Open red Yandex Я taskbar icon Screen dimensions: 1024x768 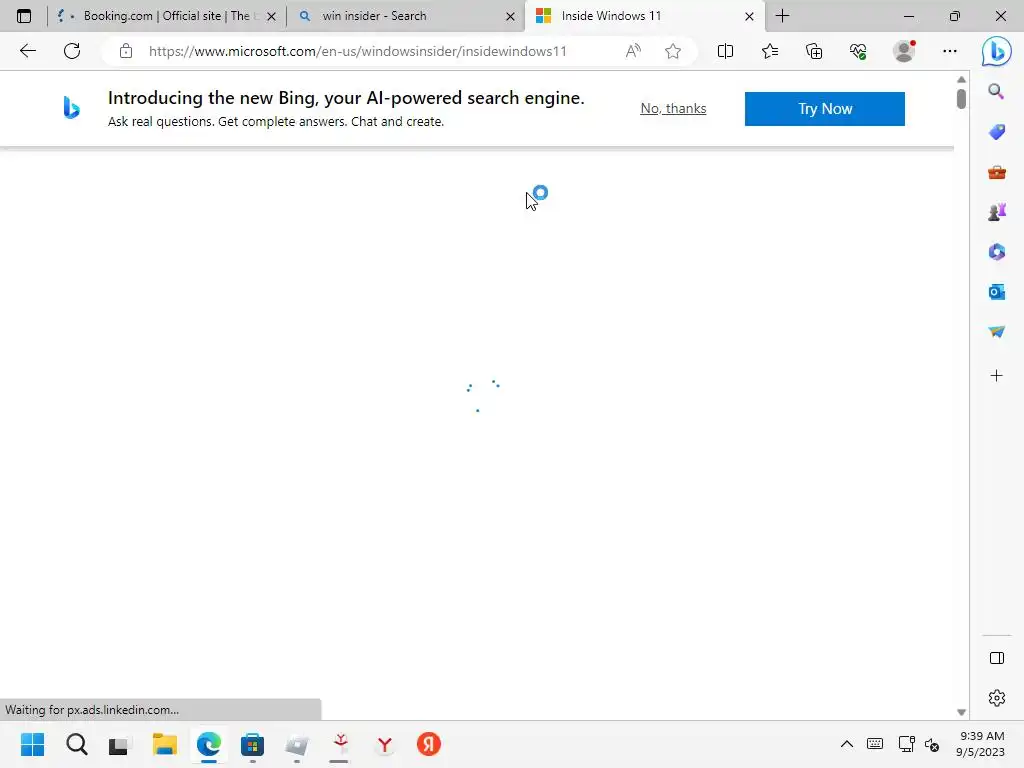(428, 744)
